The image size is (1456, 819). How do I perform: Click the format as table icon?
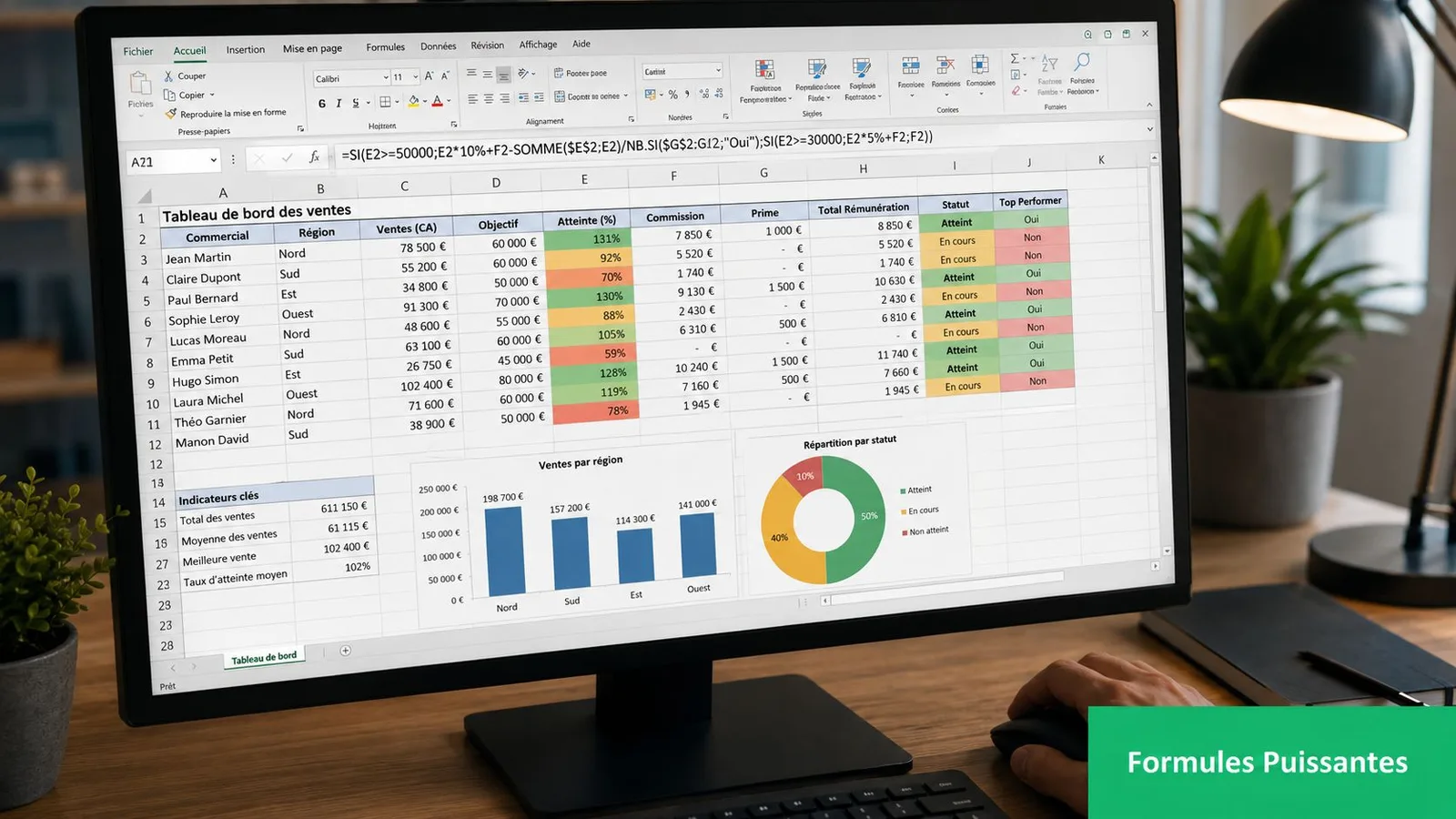(817, 69)
